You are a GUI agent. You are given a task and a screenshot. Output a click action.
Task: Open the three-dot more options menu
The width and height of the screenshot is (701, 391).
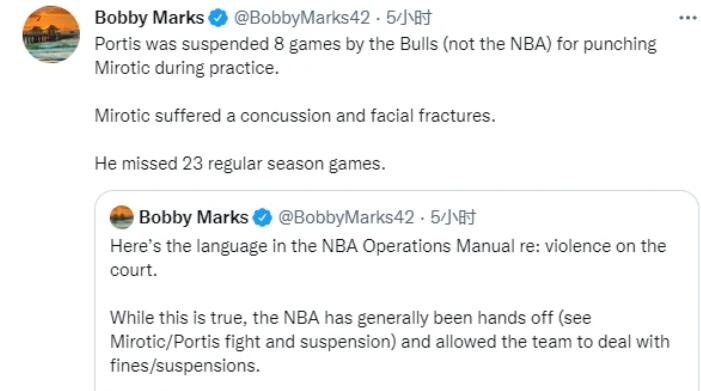coord(688,18)
